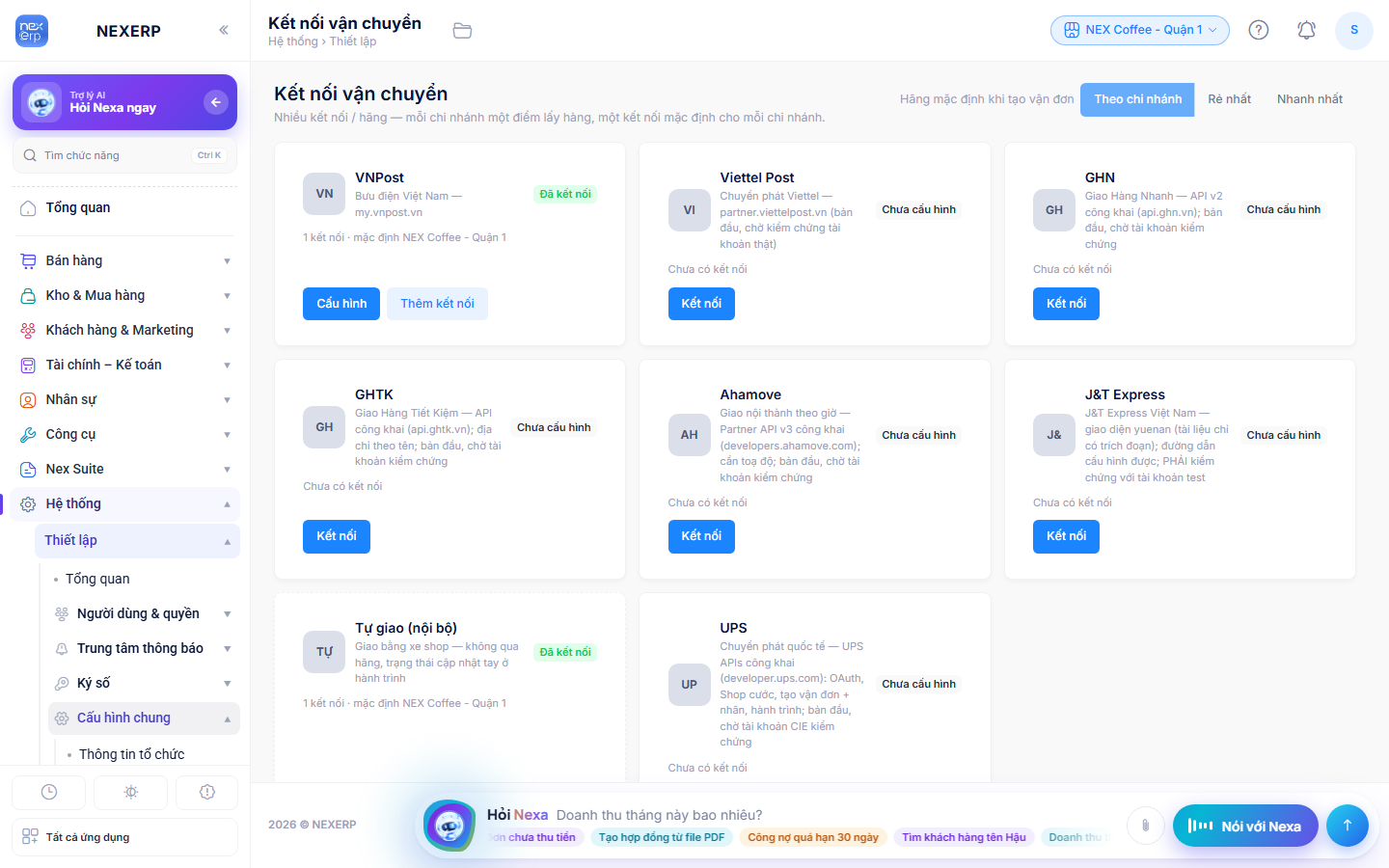Click Kết nối on Ahamove card
Screen dimensions: 1389x868
(701, 536)
